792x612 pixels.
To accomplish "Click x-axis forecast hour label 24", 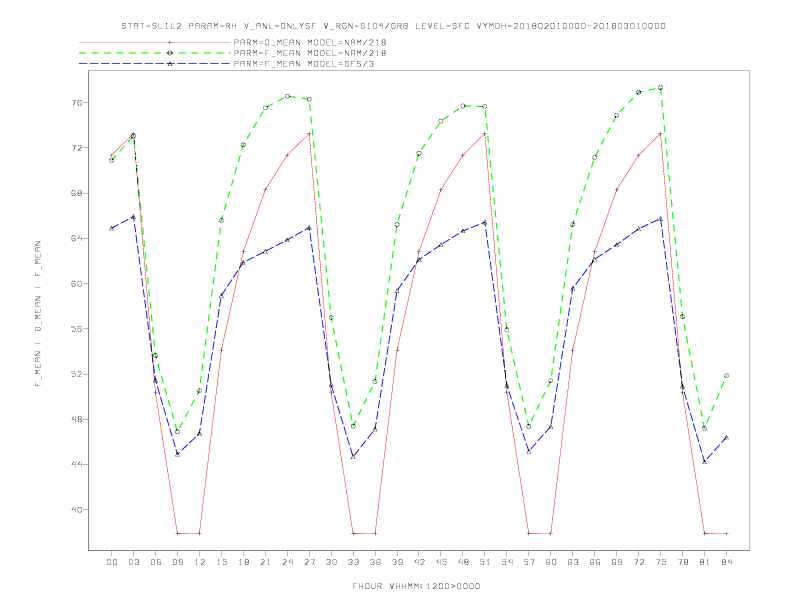I will [287, 562].
